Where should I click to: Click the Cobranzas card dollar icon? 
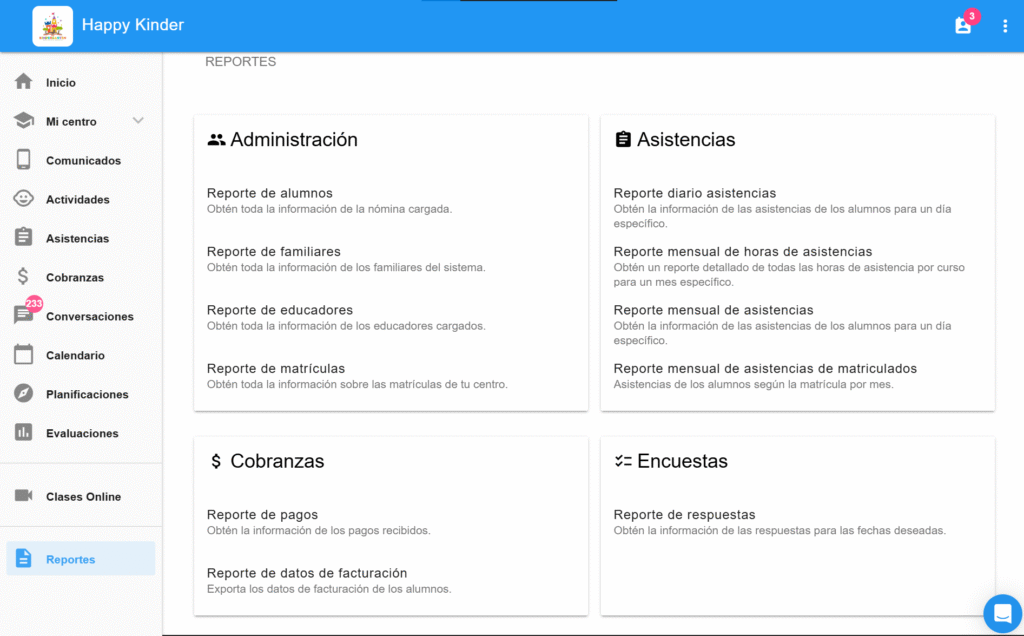point(216,461)
